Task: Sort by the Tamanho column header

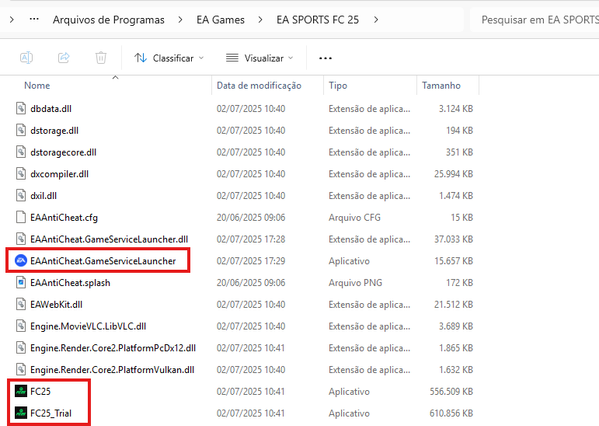Action: 441,86
